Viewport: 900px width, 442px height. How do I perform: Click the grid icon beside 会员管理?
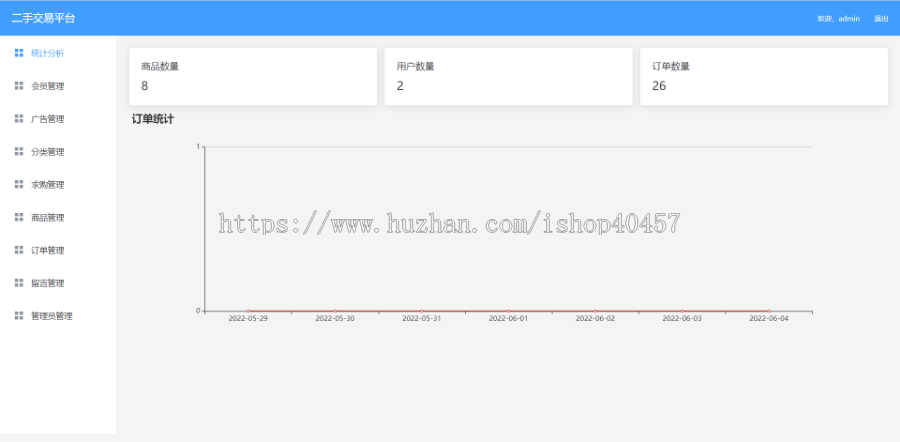click(19, 86)
